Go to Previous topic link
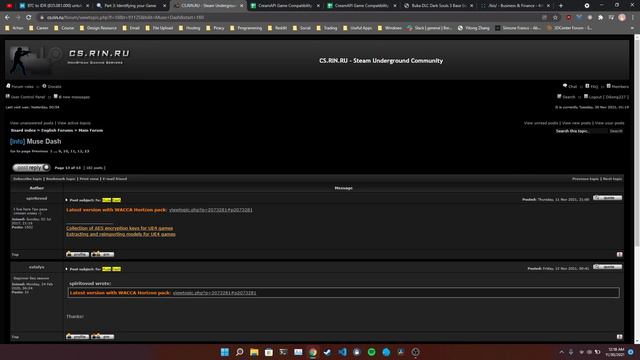 (585, 179)
